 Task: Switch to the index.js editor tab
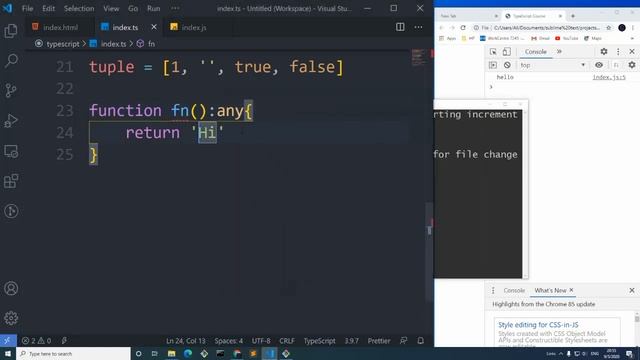[194, 27]
